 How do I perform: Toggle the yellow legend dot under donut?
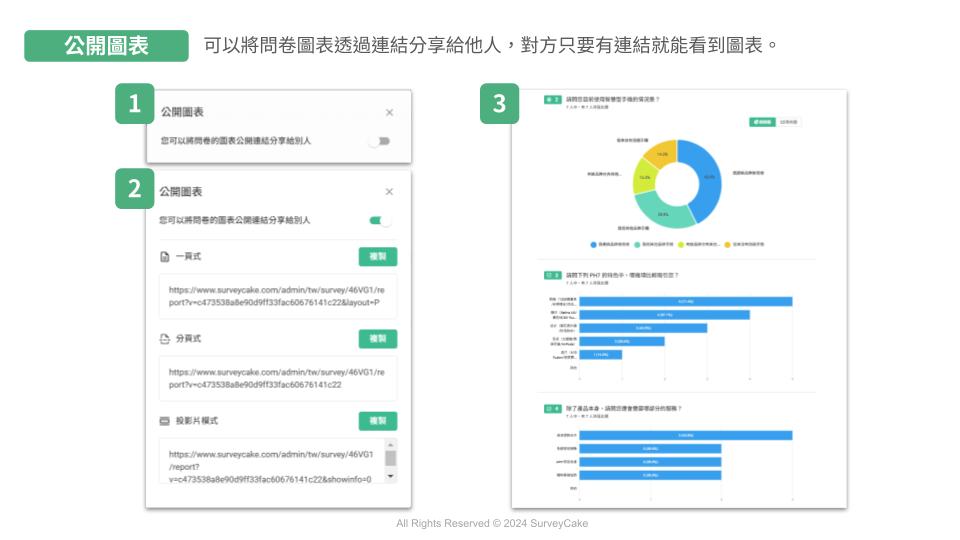[727, 245]
